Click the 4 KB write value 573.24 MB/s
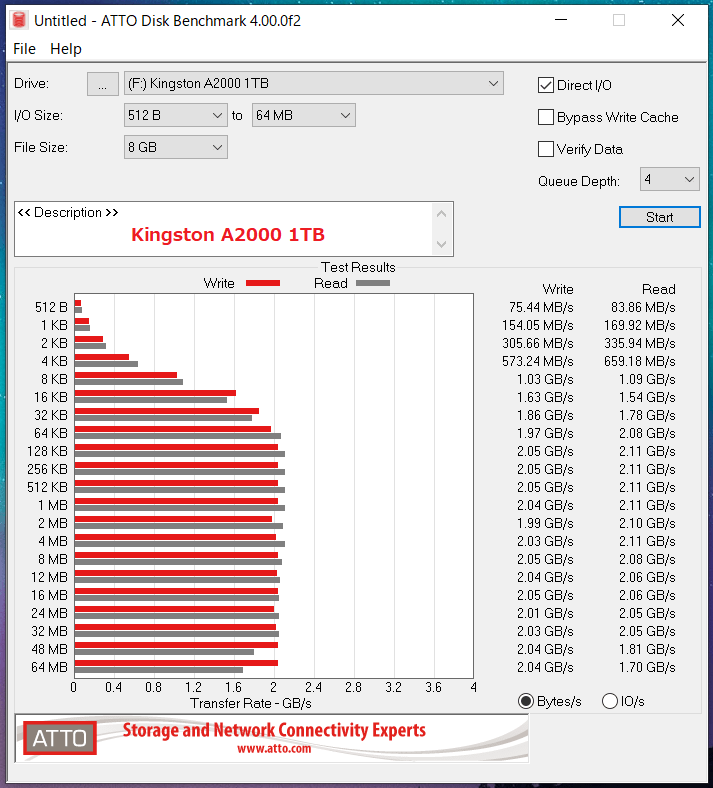 tap(538, 361)
